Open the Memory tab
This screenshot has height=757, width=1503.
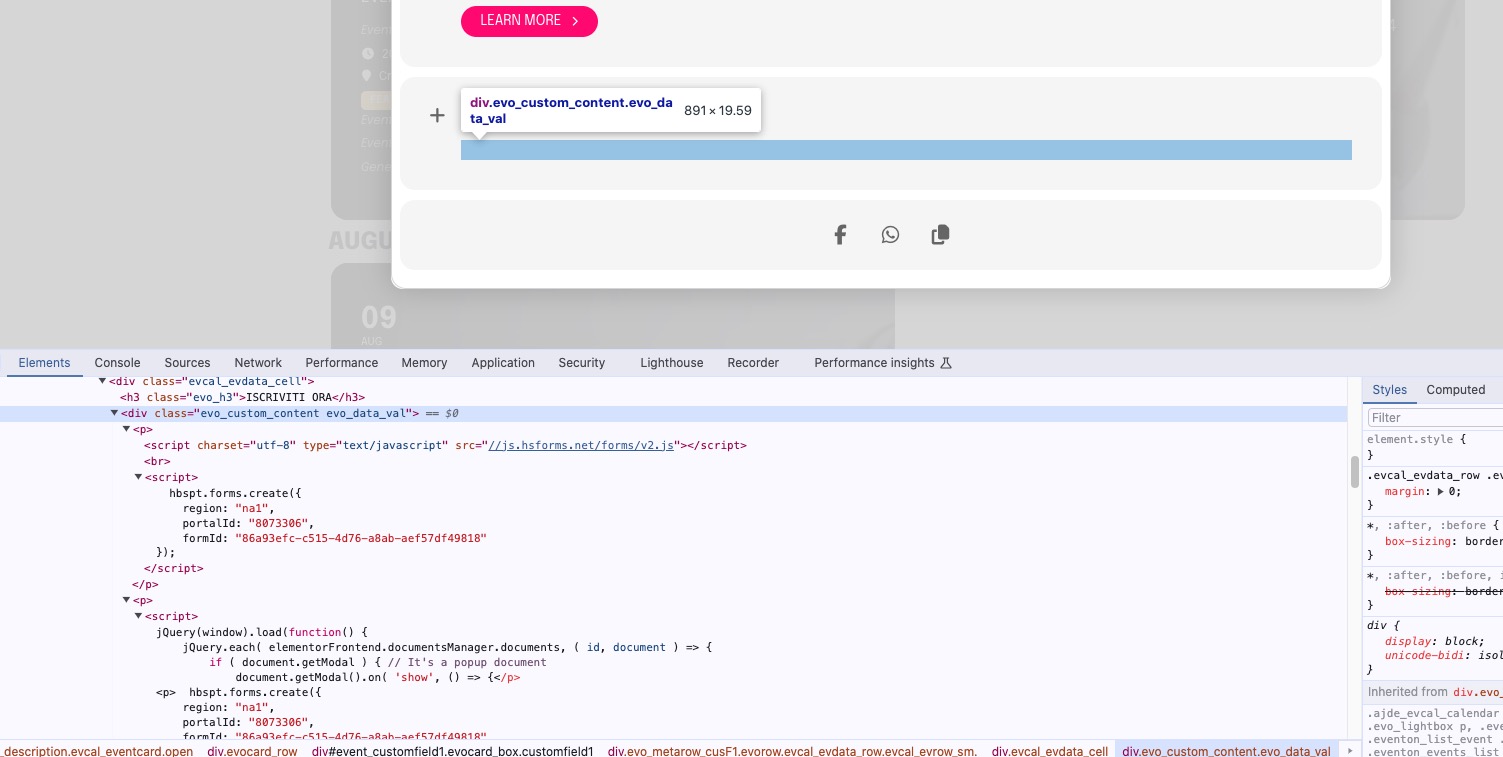coord(424,363)
